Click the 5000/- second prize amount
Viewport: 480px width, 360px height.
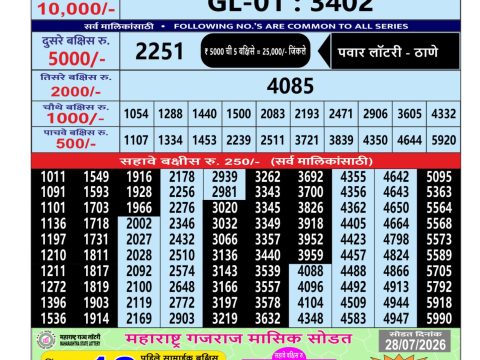pyautogui.click(x=77, y=59)
